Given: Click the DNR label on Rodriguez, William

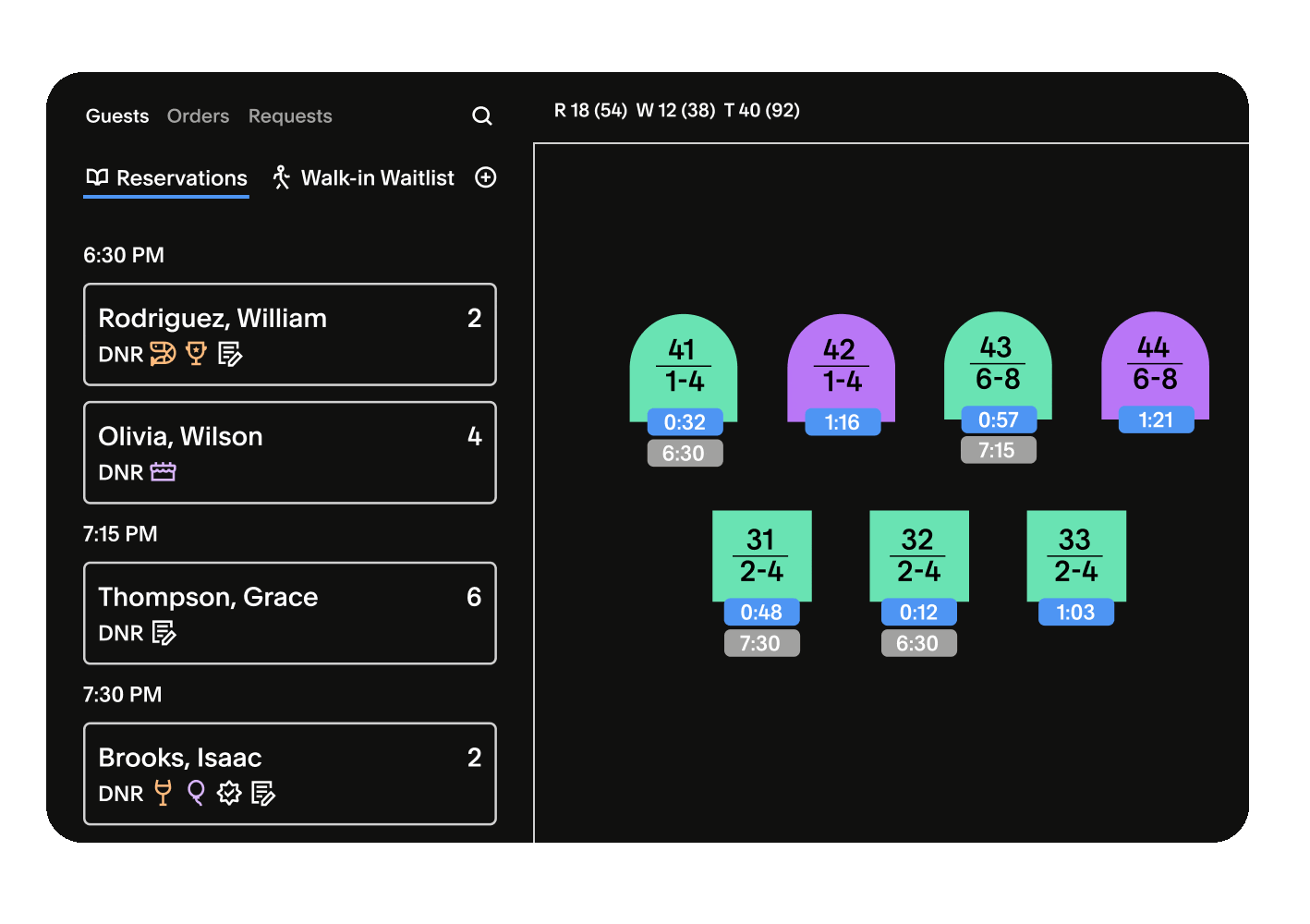Looking at the screenshot, I should point(121,354).
